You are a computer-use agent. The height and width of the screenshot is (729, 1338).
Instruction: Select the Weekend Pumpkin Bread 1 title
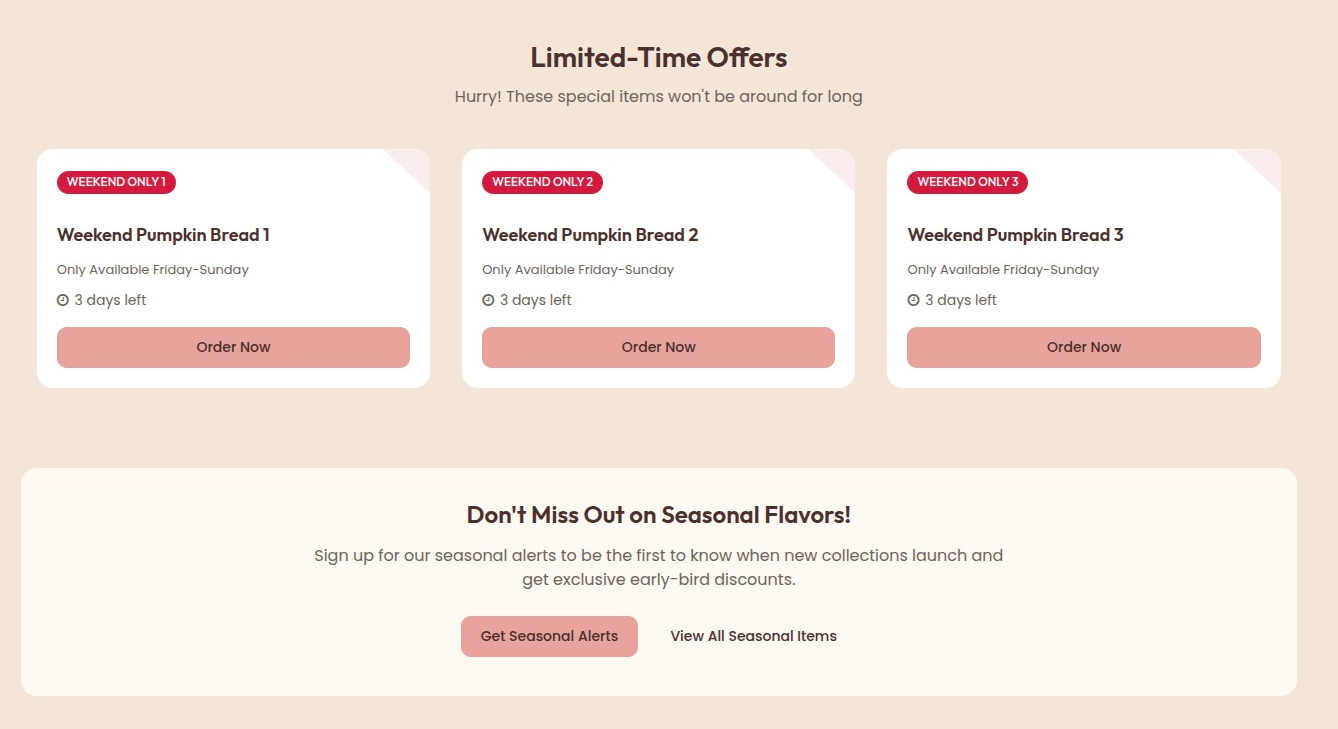click(163, 235)
